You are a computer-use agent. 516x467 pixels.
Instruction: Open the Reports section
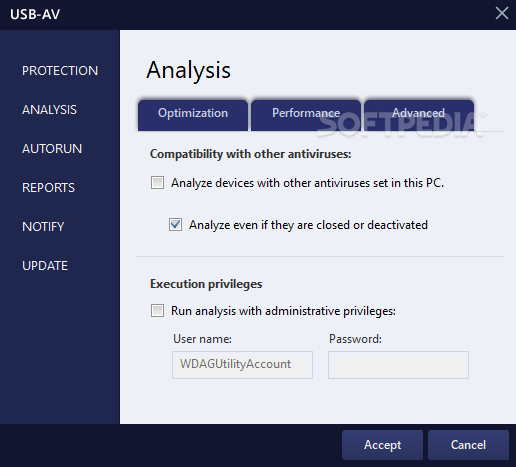pyautogui.click(x=48, y=188)
